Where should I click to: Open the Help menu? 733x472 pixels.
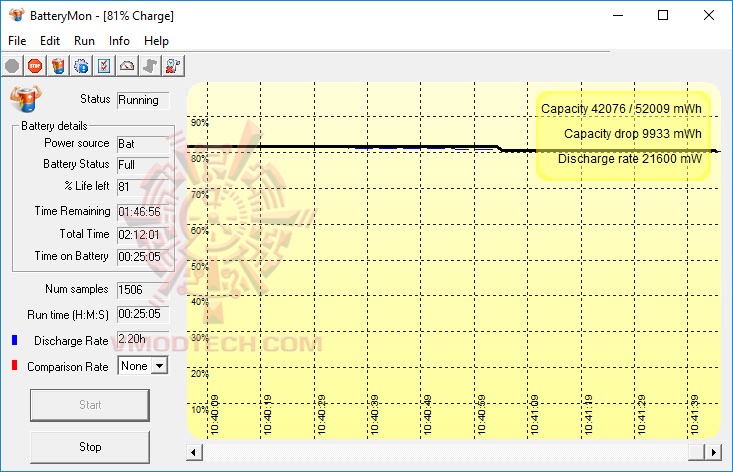point(156,41)
